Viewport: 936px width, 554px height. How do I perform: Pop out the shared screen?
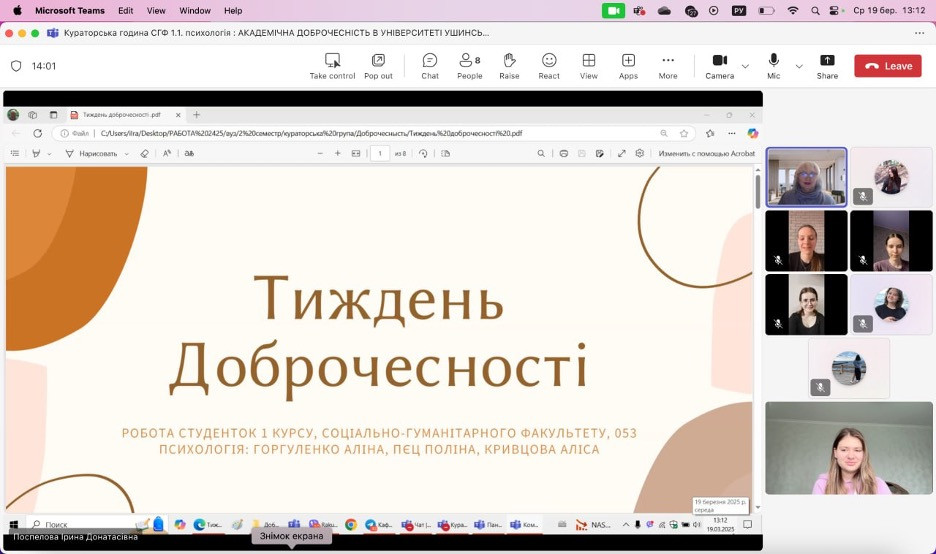tap(378, 66)
